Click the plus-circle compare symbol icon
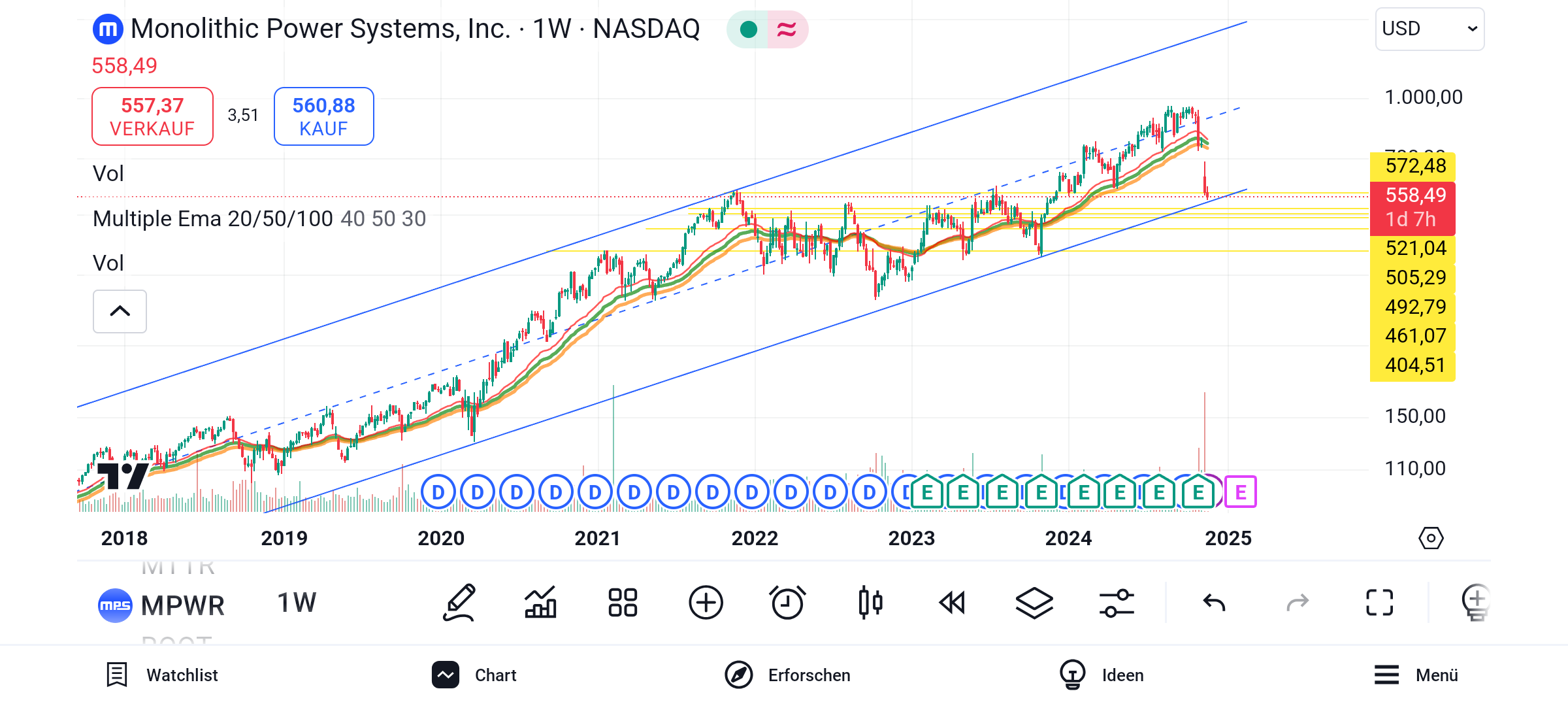Viewport: 1568px width, 706px height. 706,602
